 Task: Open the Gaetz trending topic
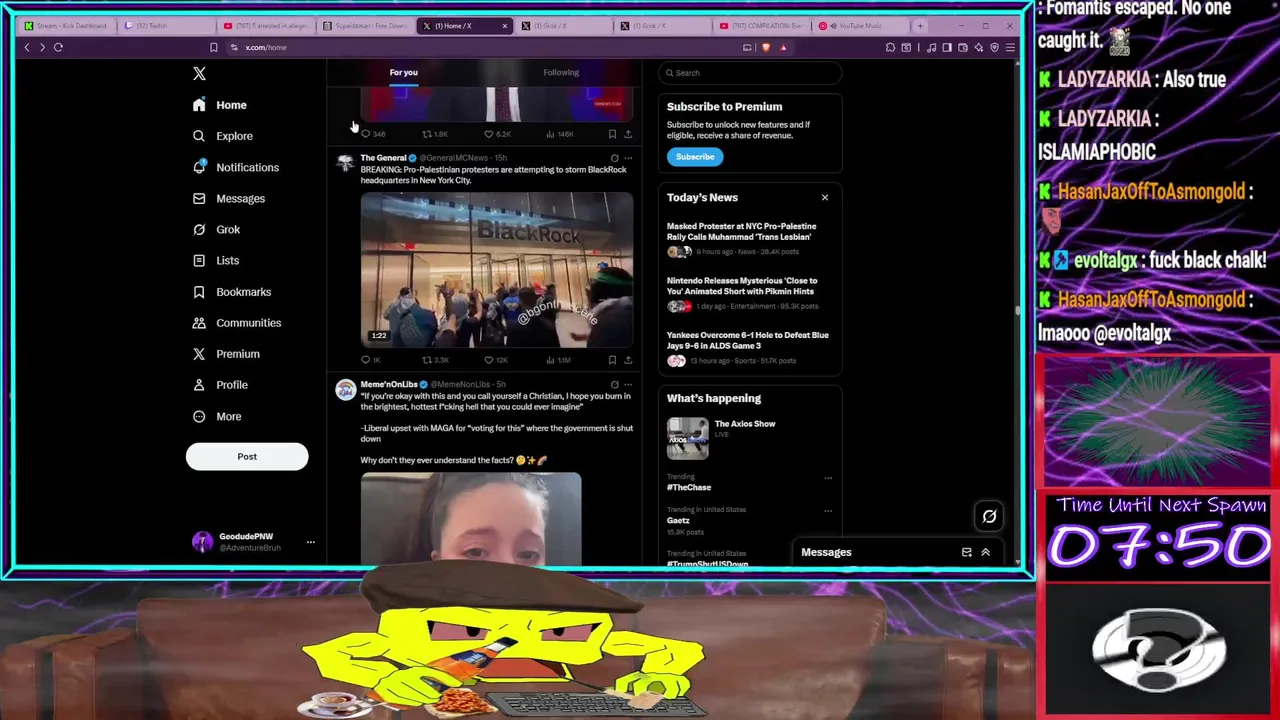(x=678, y=520)
